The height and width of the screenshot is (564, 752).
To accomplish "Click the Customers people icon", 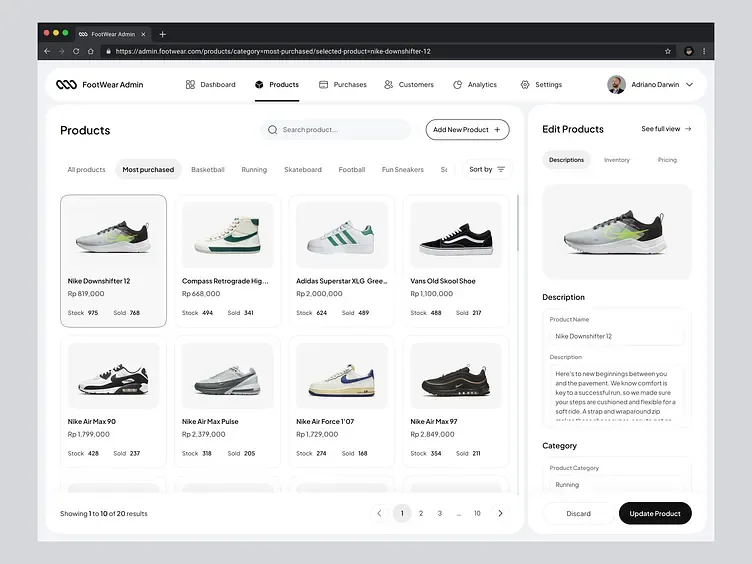I will (388, 84).
